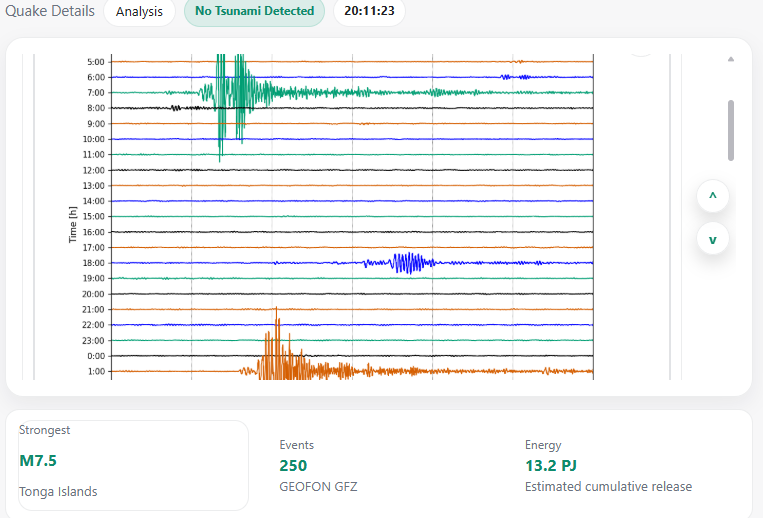Open the Strongest M7.5 card
The width and height of the screenshot is (763, 518).
click(133, 465)
